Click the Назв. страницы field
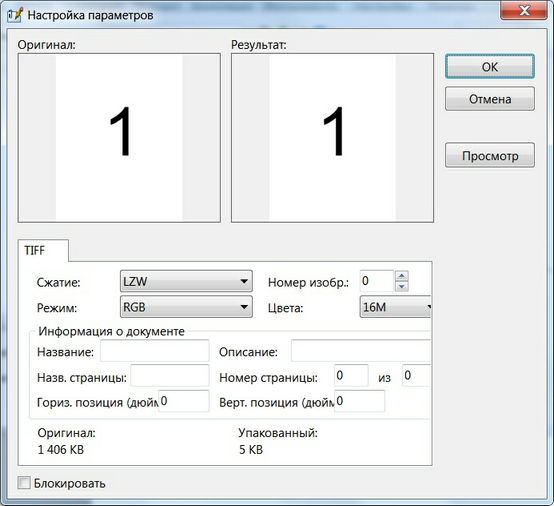 170,376
